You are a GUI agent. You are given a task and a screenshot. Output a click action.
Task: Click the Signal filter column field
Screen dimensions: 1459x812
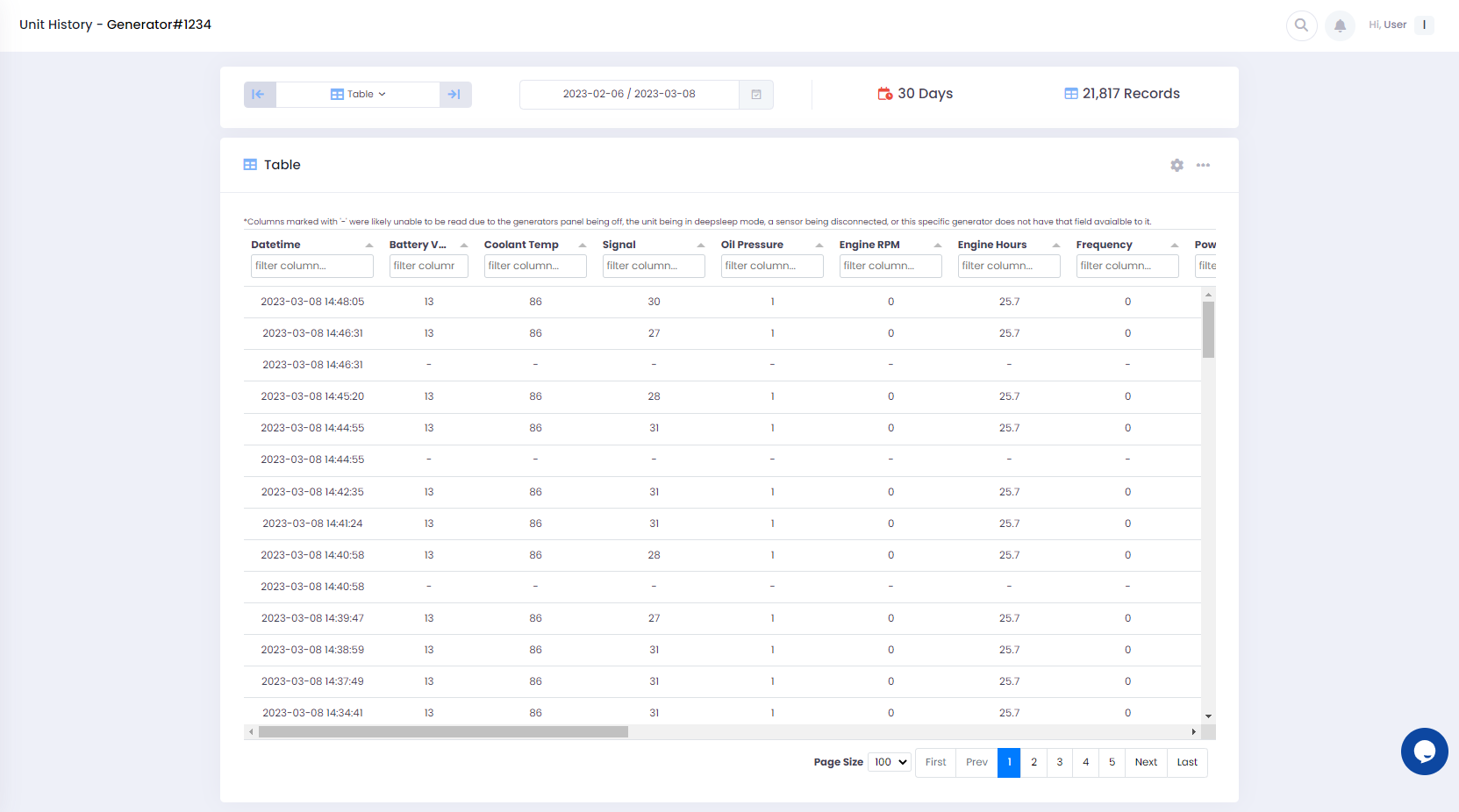point(654,266)
